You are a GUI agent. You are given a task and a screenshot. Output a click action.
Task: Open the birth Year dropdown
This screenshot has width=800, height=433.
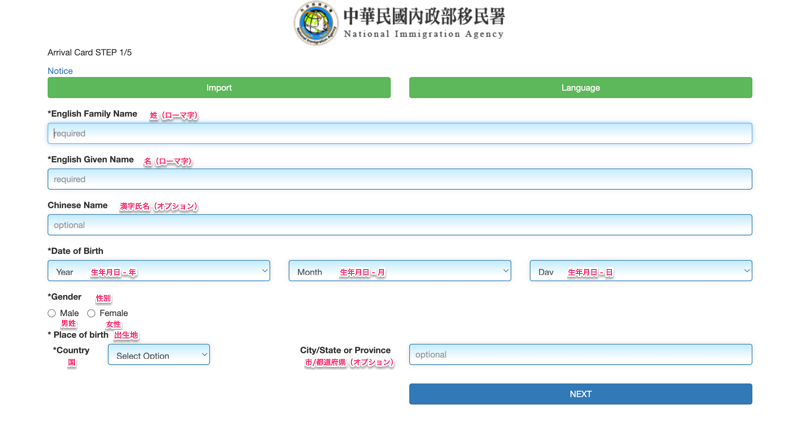coord(159,271)
